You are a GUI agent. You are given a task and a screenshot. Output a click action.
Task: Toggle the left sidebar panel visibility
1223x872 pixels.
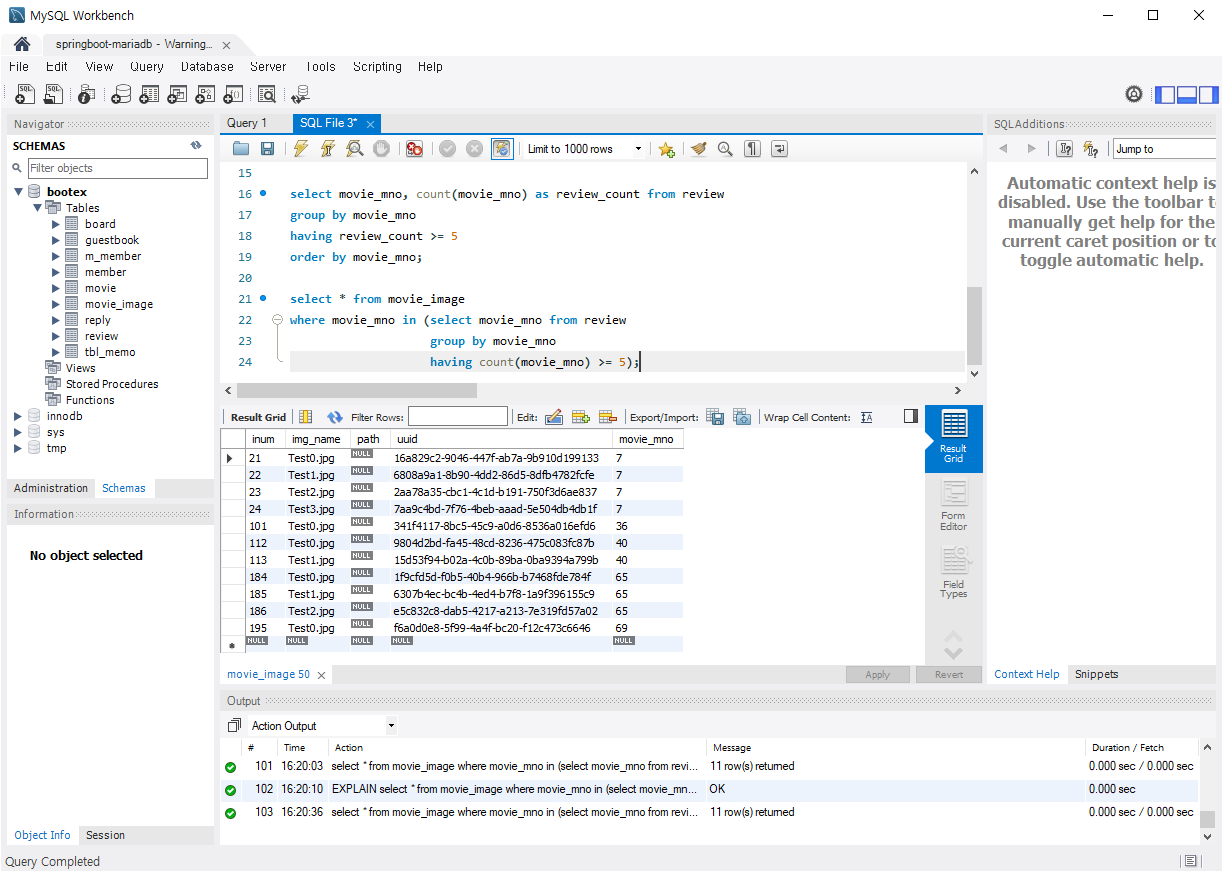pyautogui.click(x=1165, y=95)
